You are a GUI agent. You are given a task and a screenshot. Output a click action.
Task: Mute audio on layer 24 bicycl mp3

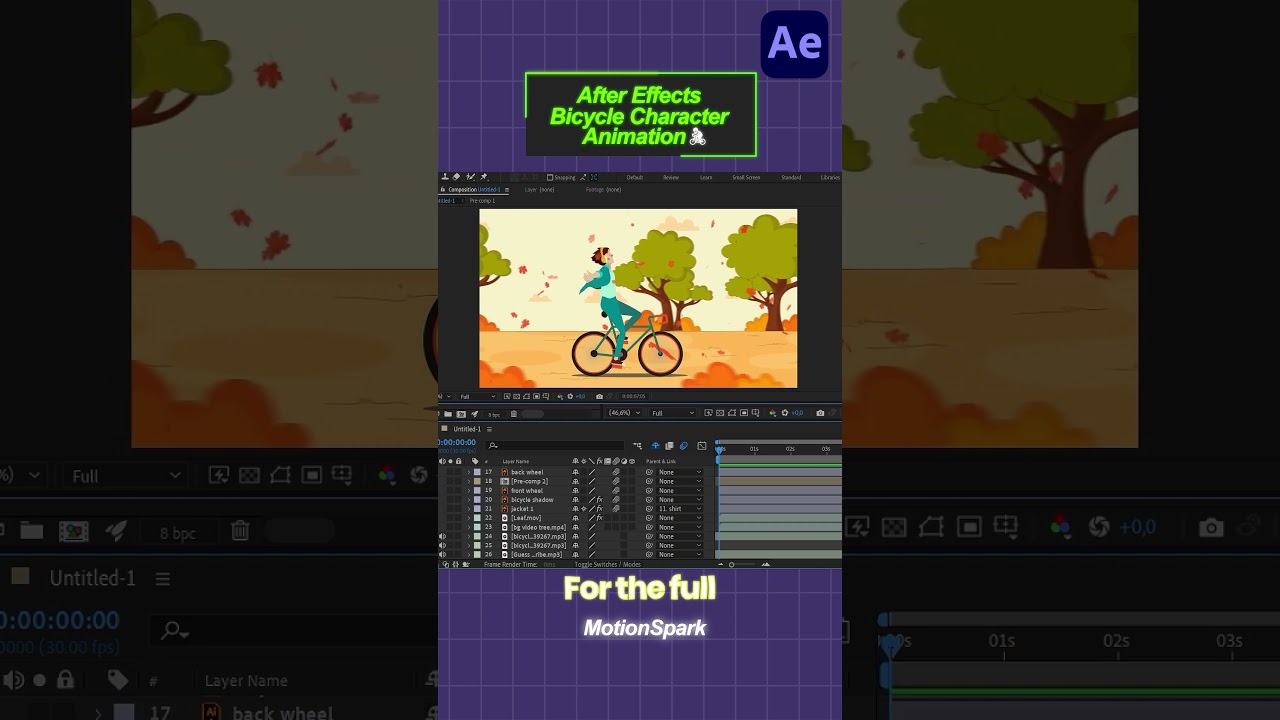442,537
